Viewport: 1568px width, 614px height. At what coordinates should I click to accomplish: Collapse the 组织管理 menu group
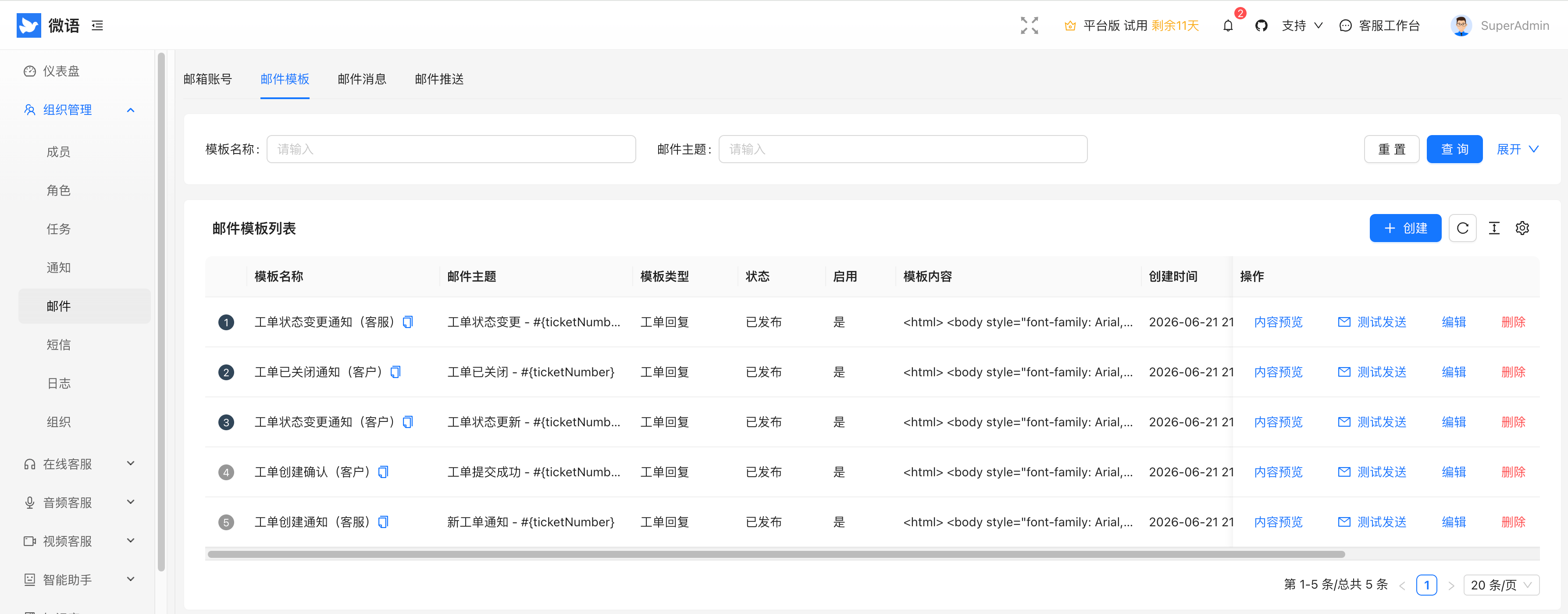79,110
